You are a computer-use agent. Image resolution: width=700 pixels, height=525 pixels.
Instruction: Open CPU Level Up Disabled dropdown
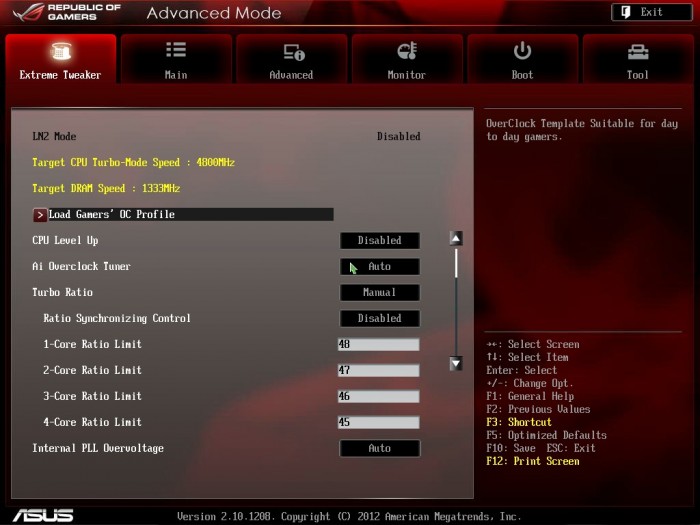pyautogui.click(x=379, y=241)
